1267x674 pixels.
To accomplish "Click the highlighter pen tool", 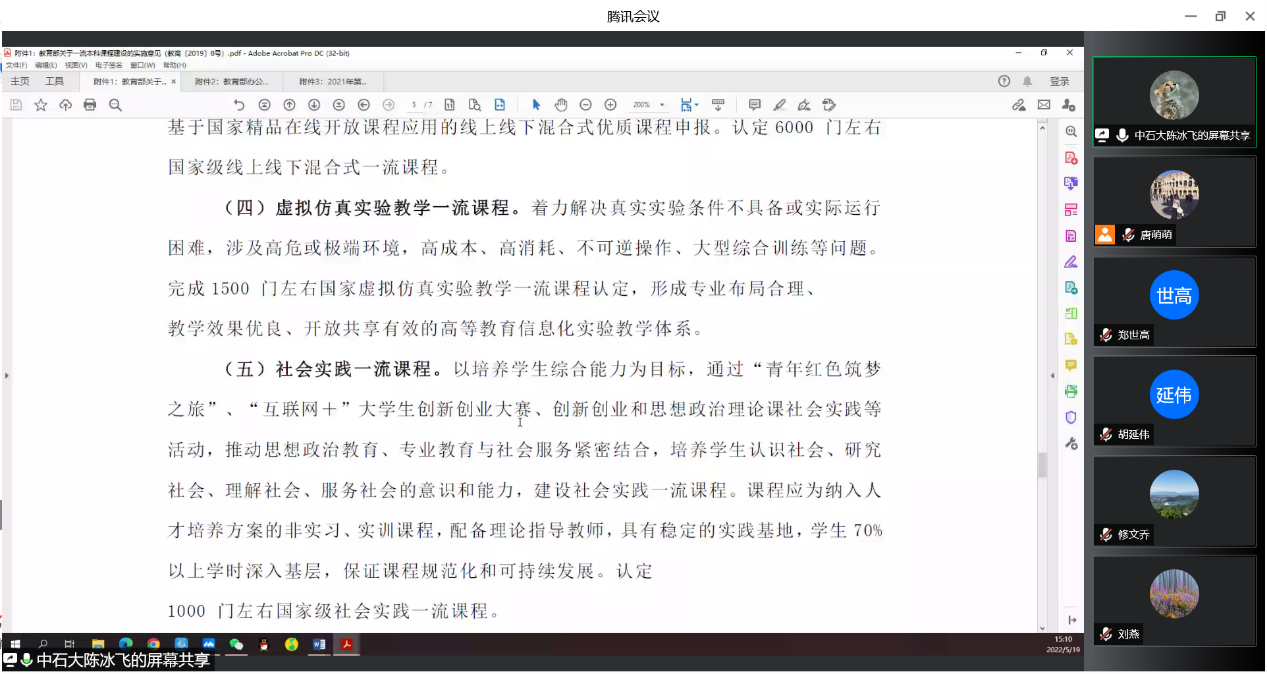I will (779, 105).
